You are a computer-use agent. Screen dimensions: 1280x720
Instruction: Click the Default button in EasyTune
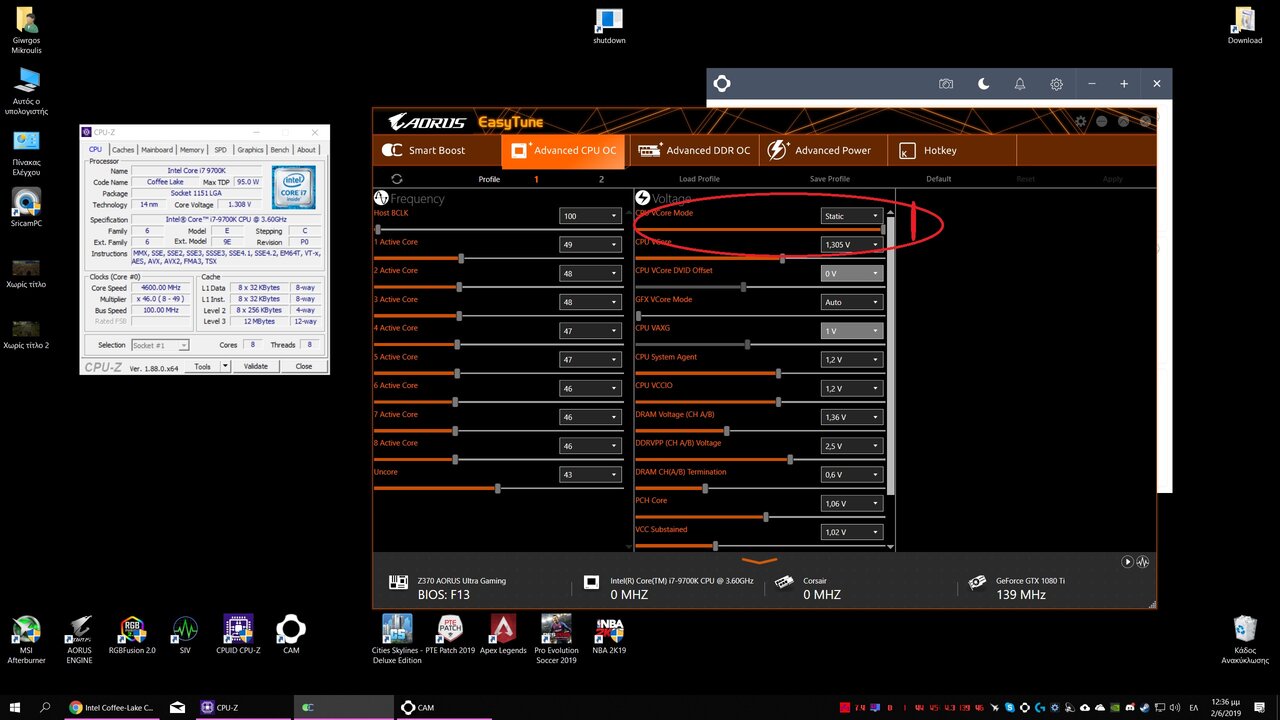point(939,179)
